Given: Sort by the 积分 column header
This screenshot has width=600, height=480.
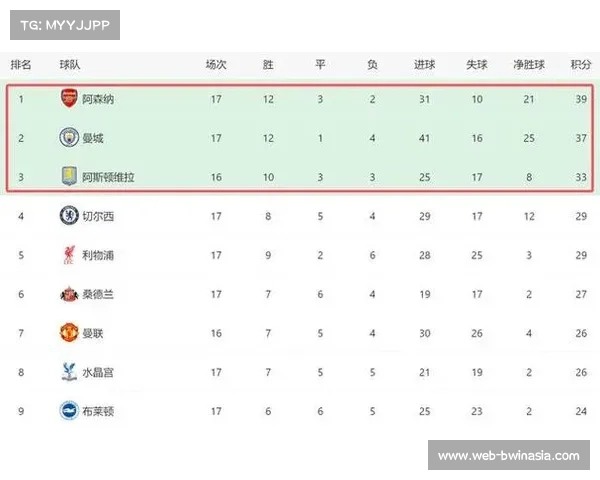Looking at the screenshot, I should point(581,64).
